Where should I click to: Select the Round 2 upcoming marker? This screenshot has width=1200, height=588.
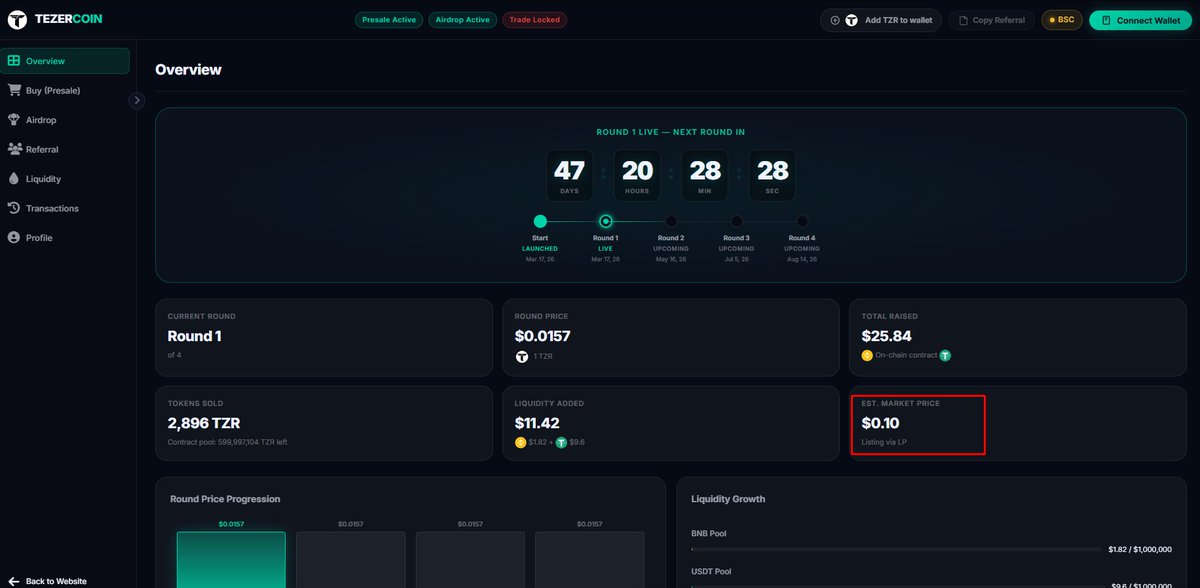671,221
